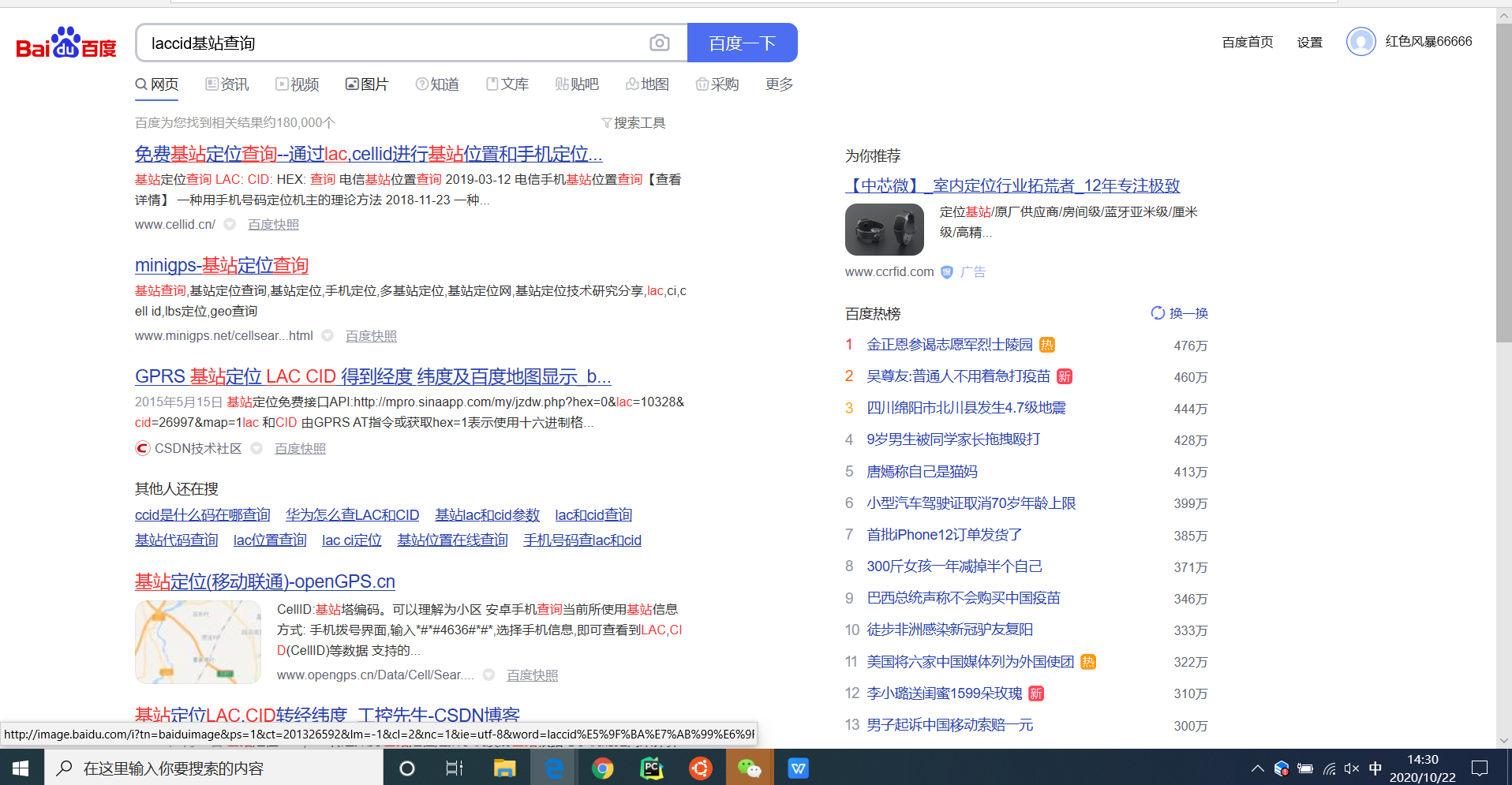Open related search 华为怎么查LAC和CID
This screenshot has width=1512, height=785.
pos(353,515)
